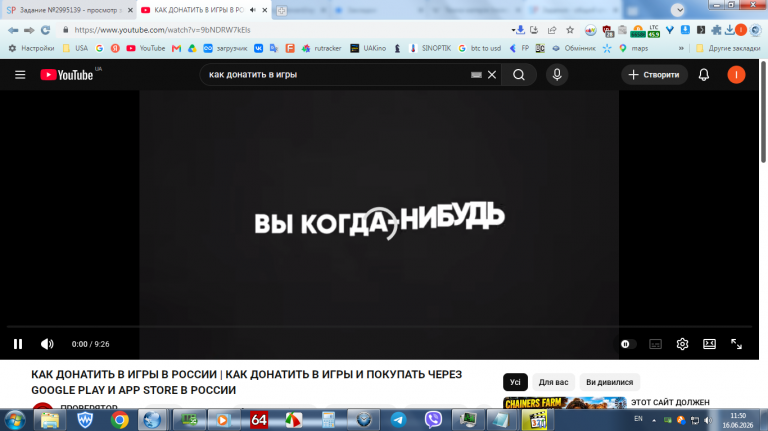Toggle video subtitles
The width and height of the screenshot is (768, 431).
(655, 344)
